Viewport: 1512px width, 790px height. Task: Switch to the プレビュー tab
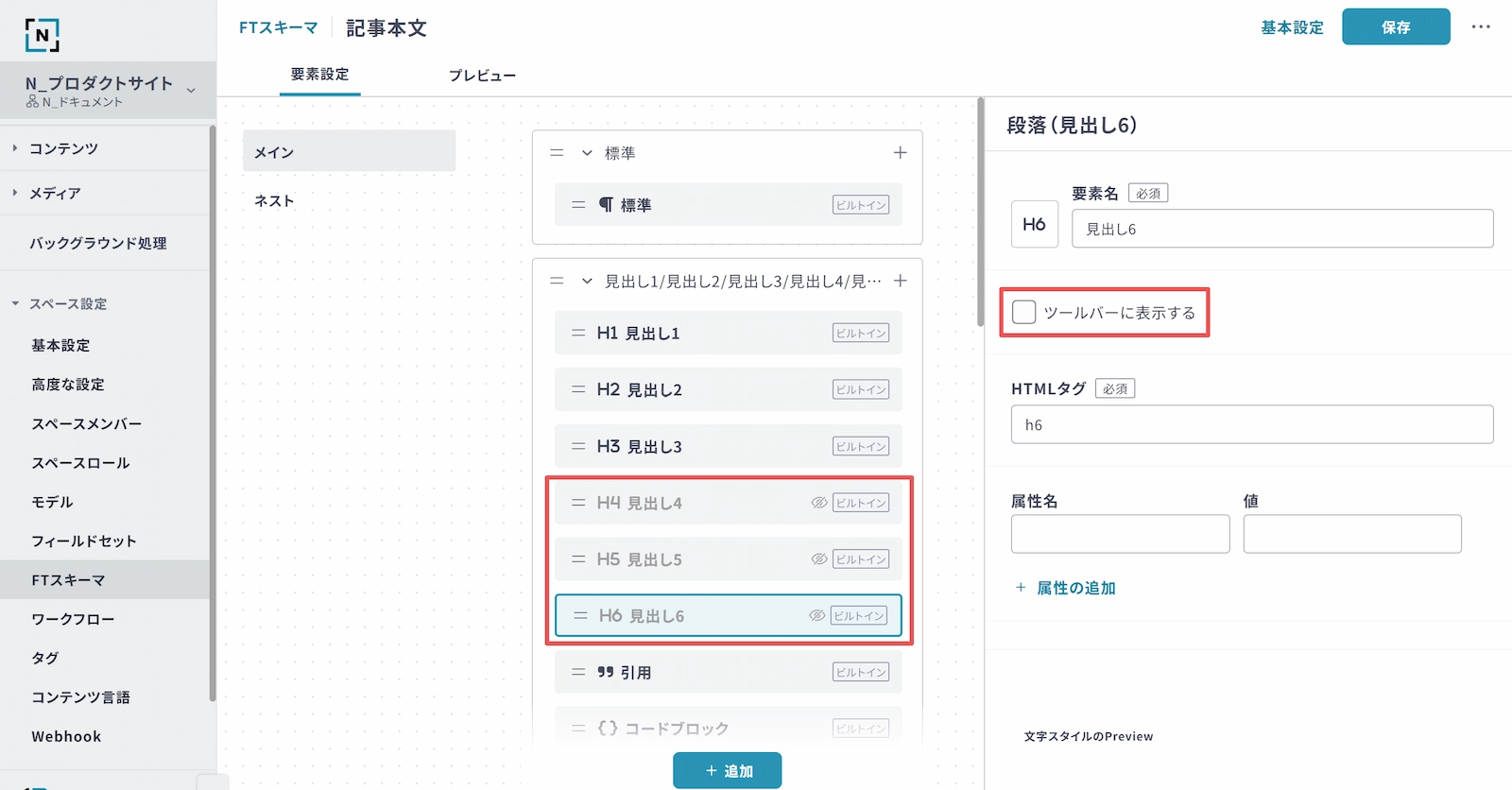point(482,76)
